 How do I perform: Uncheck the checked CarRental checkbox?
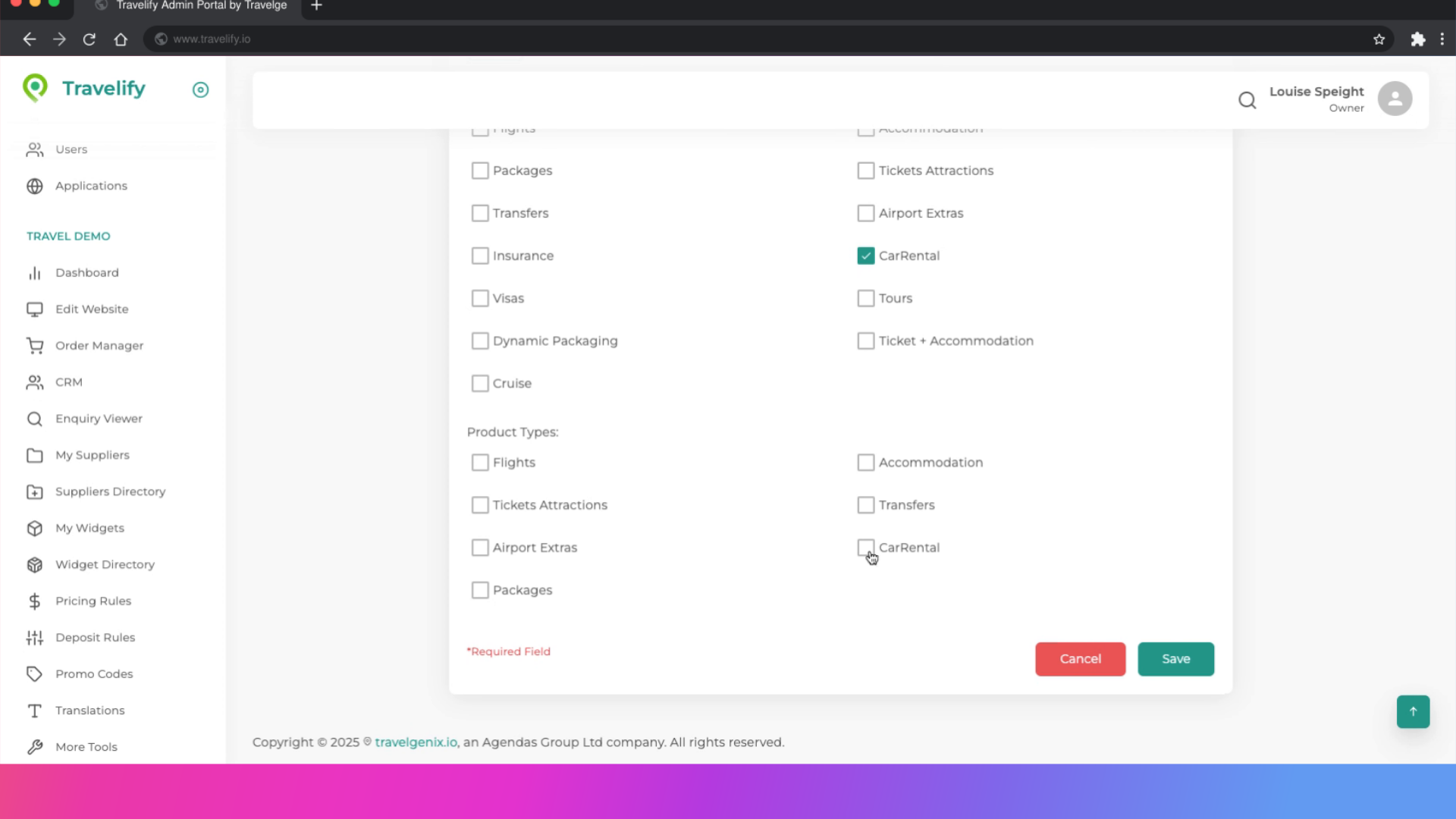[865, 256]
